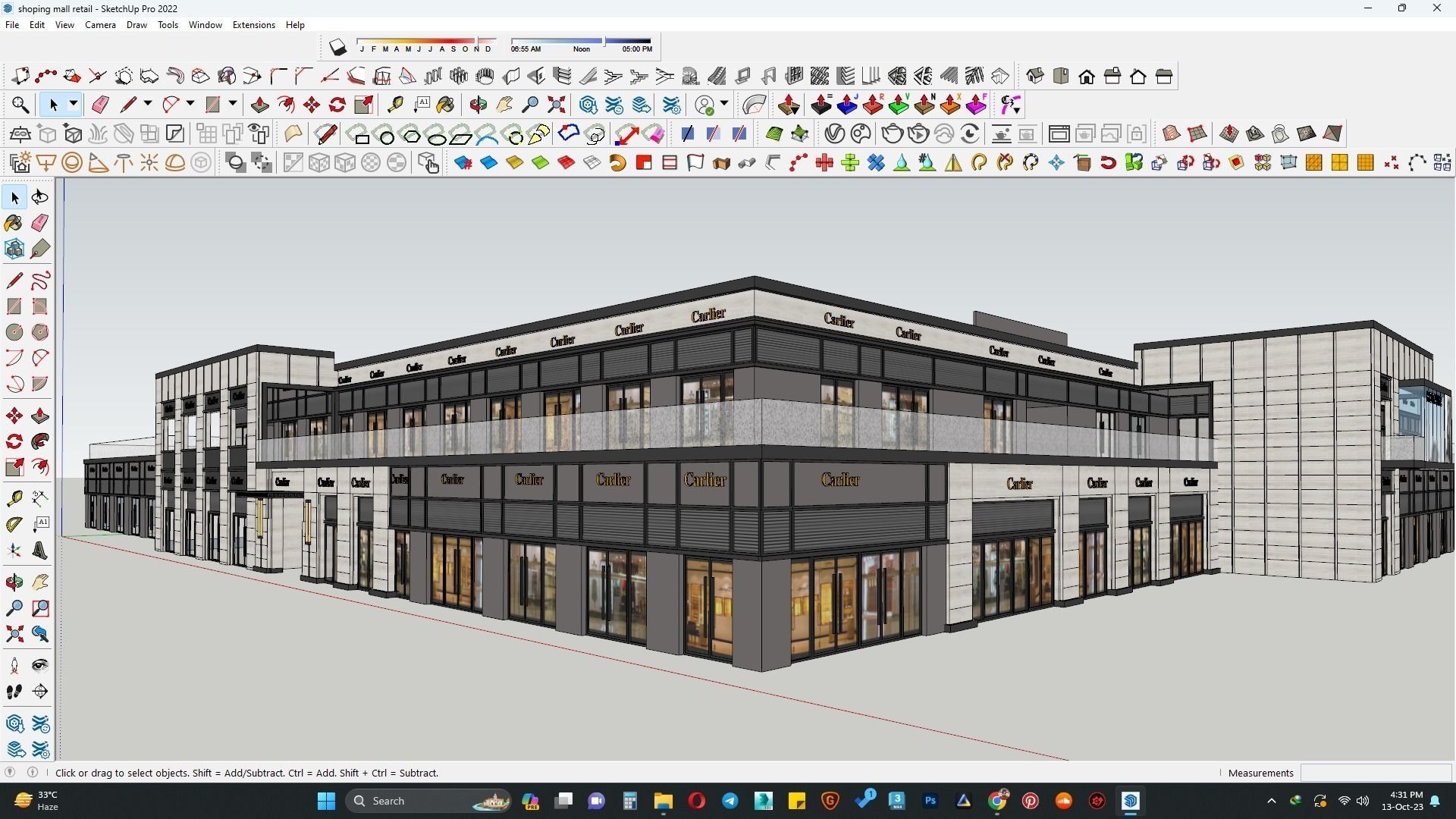This screenshot has width=1456, height=819.
Task: Expand the user profile dropdown arrow
Action: point(724,105)
